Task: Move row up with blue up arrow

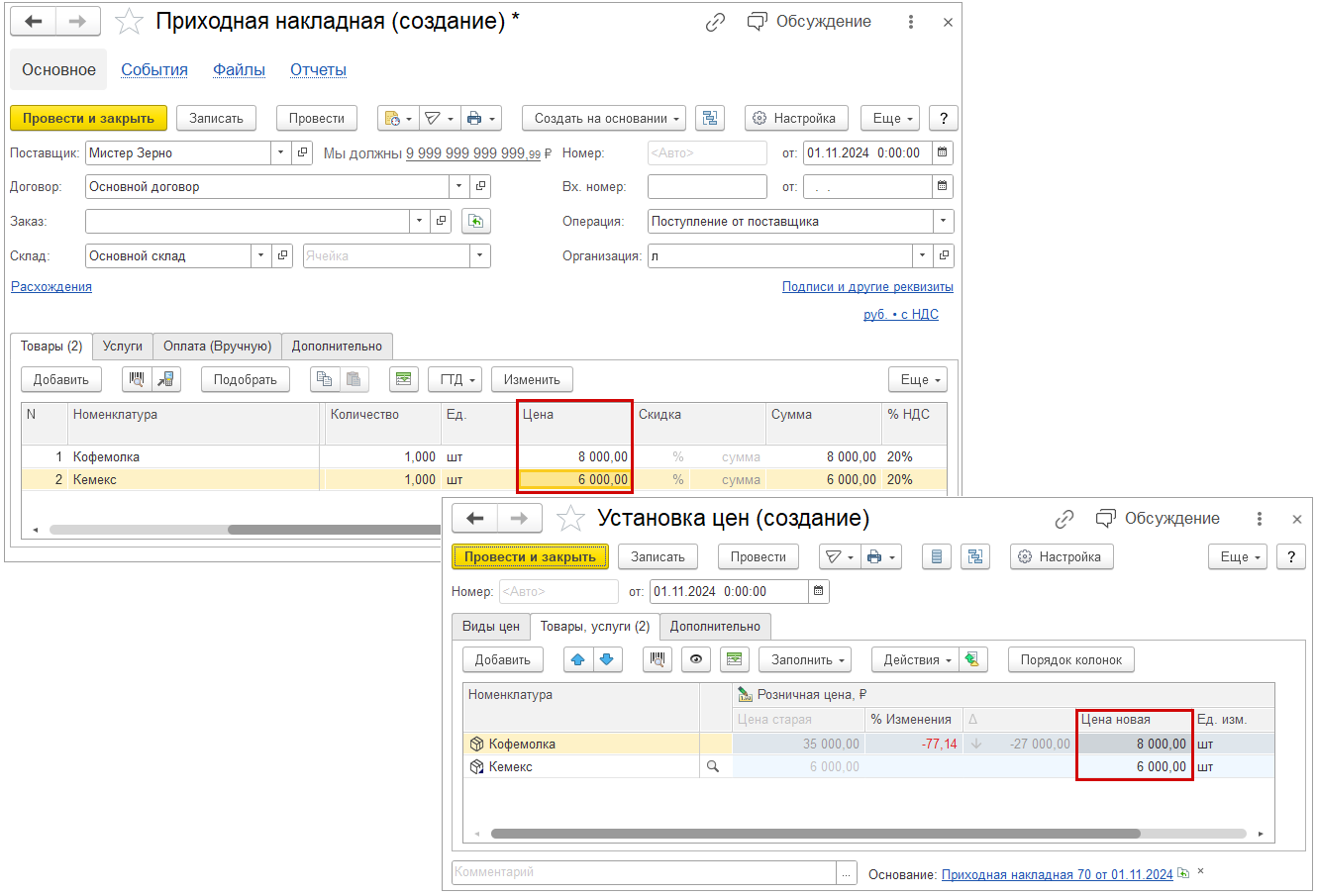Action: (x=578, y=659)
